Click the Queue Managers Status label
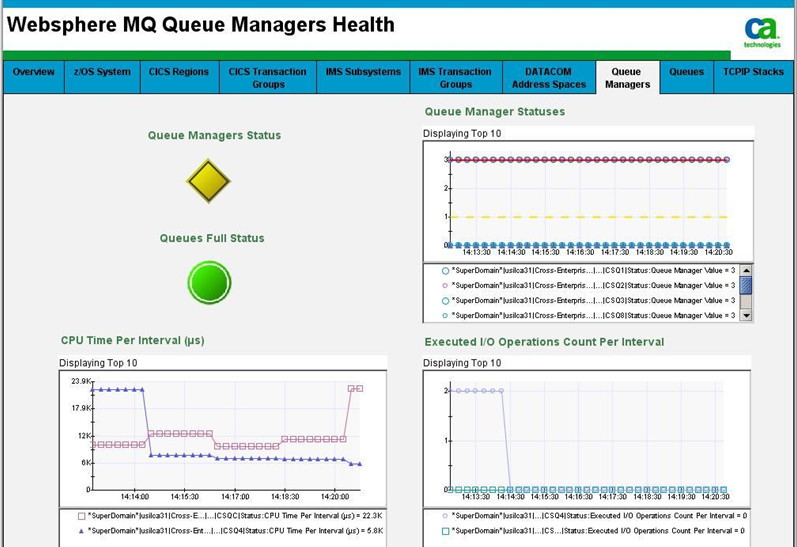The height and width of the screenshot is (547, 797). (x=214, y=135)
